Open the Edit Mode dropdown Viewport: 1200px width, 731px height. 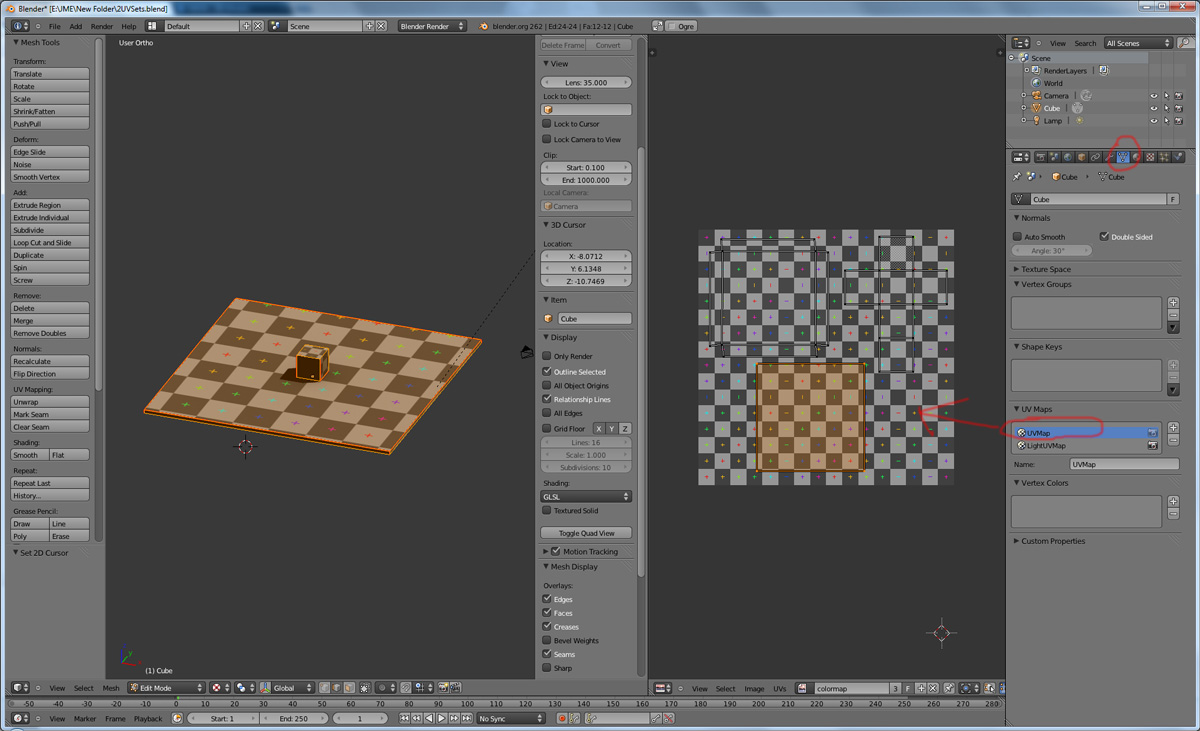tap(165, 688)
